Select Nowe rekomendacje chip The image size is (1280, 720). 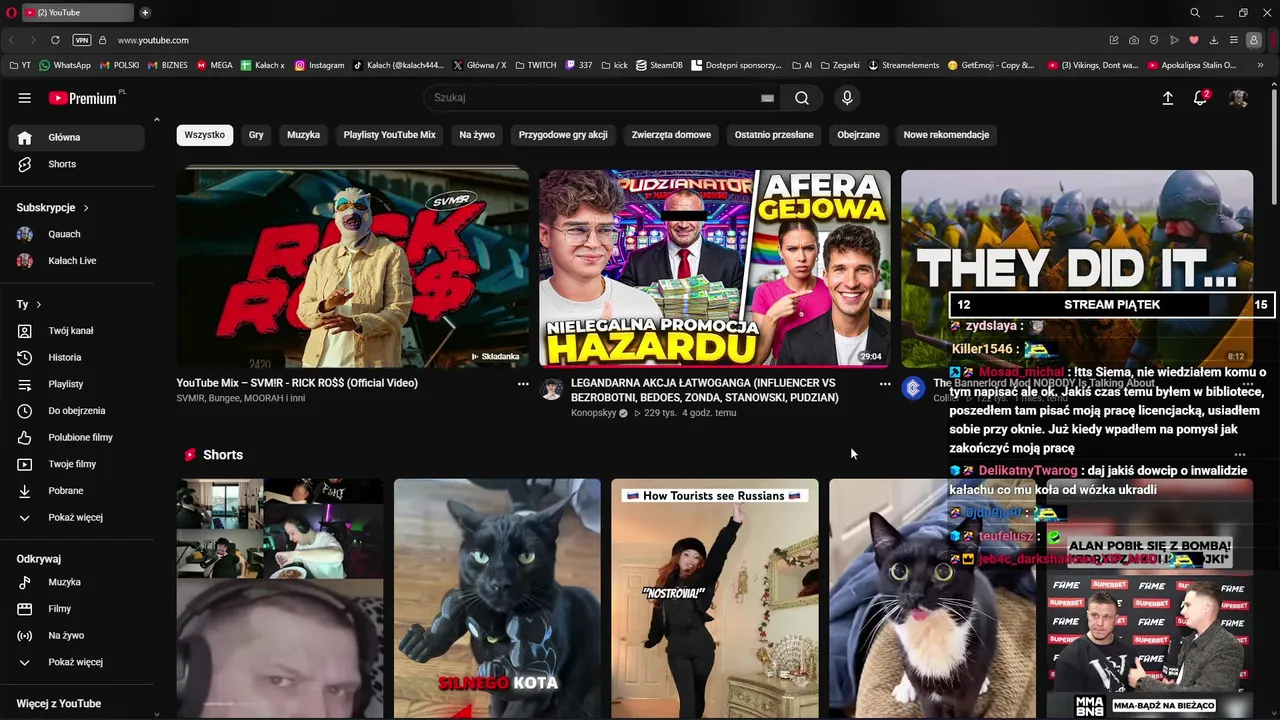pos(946,135)
